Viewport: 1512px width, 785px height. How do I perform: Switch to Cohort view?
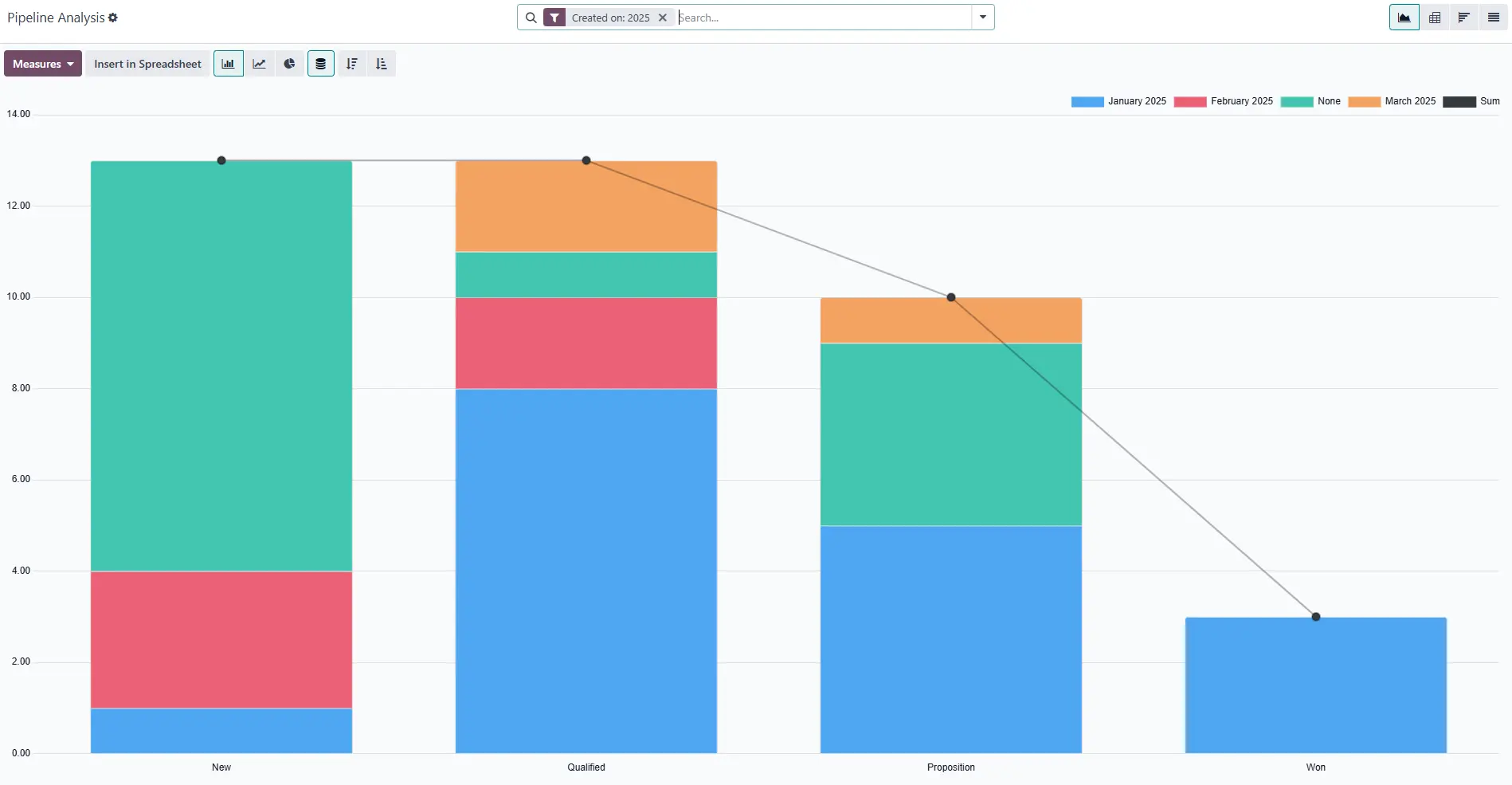click(1464, 18)
